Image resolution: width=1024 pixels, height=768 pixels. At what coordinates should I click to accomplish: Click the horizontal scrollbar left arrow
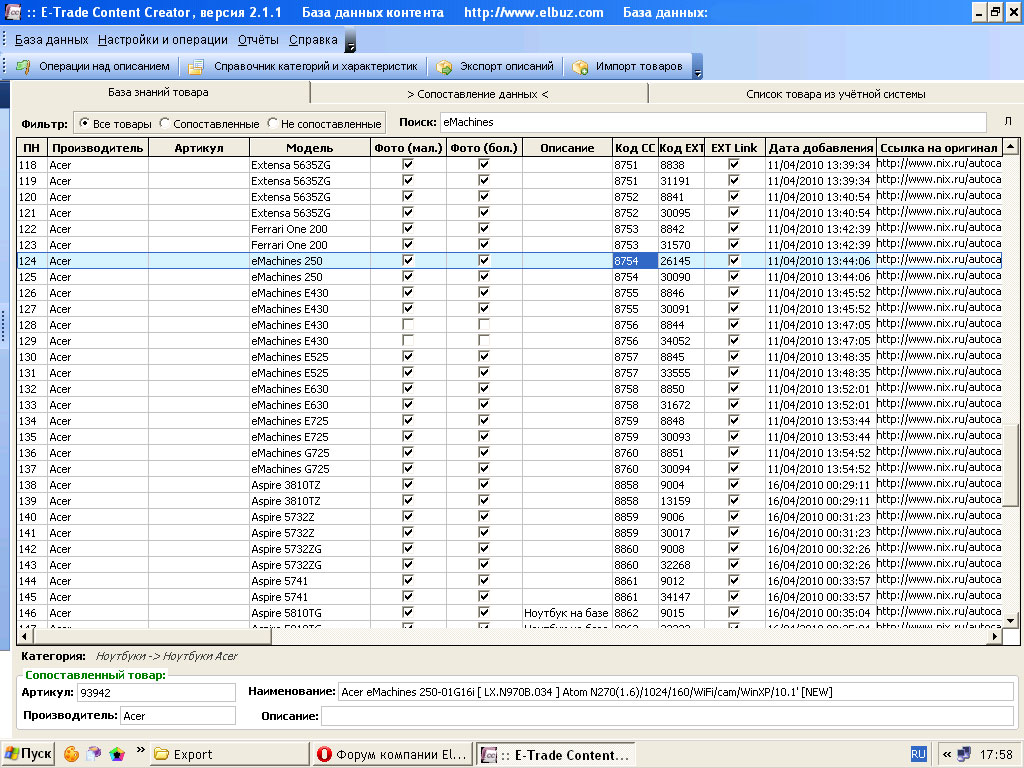coord(25,636)
